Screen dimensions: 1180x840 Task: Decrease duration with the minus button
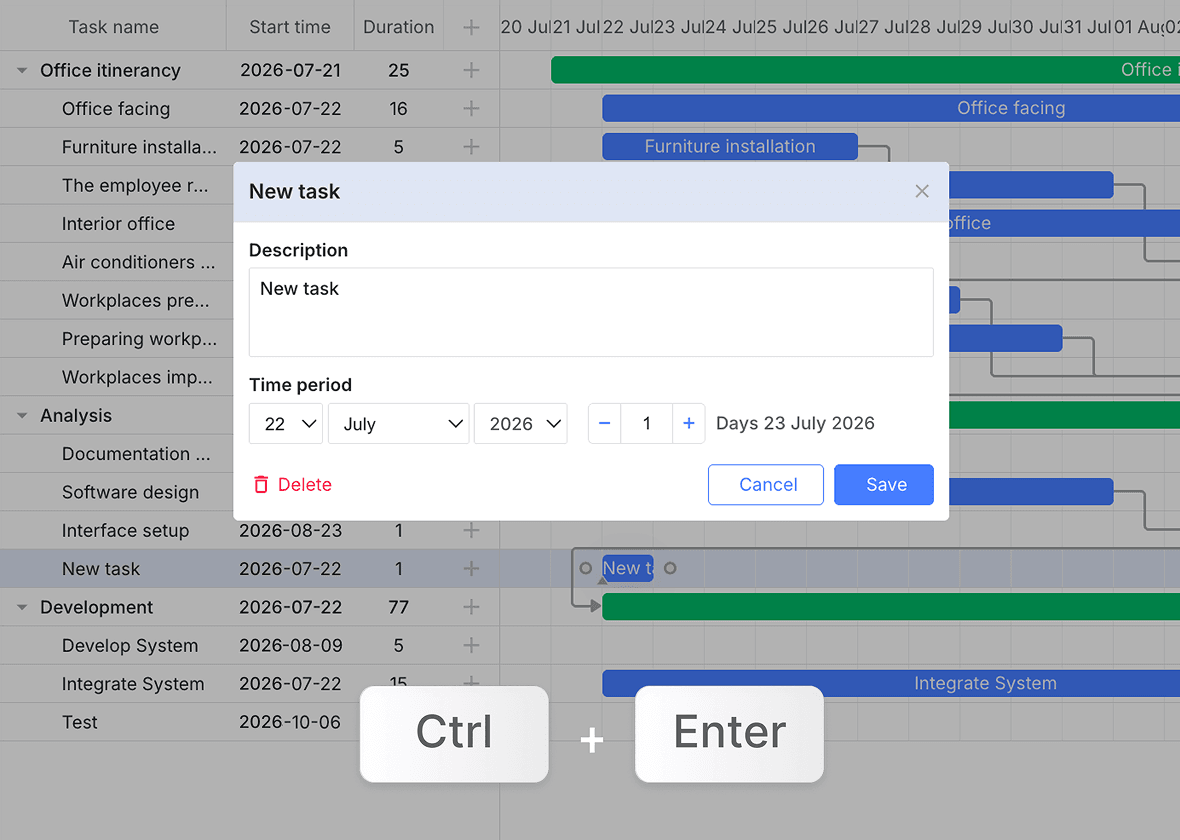coord(604,424)
